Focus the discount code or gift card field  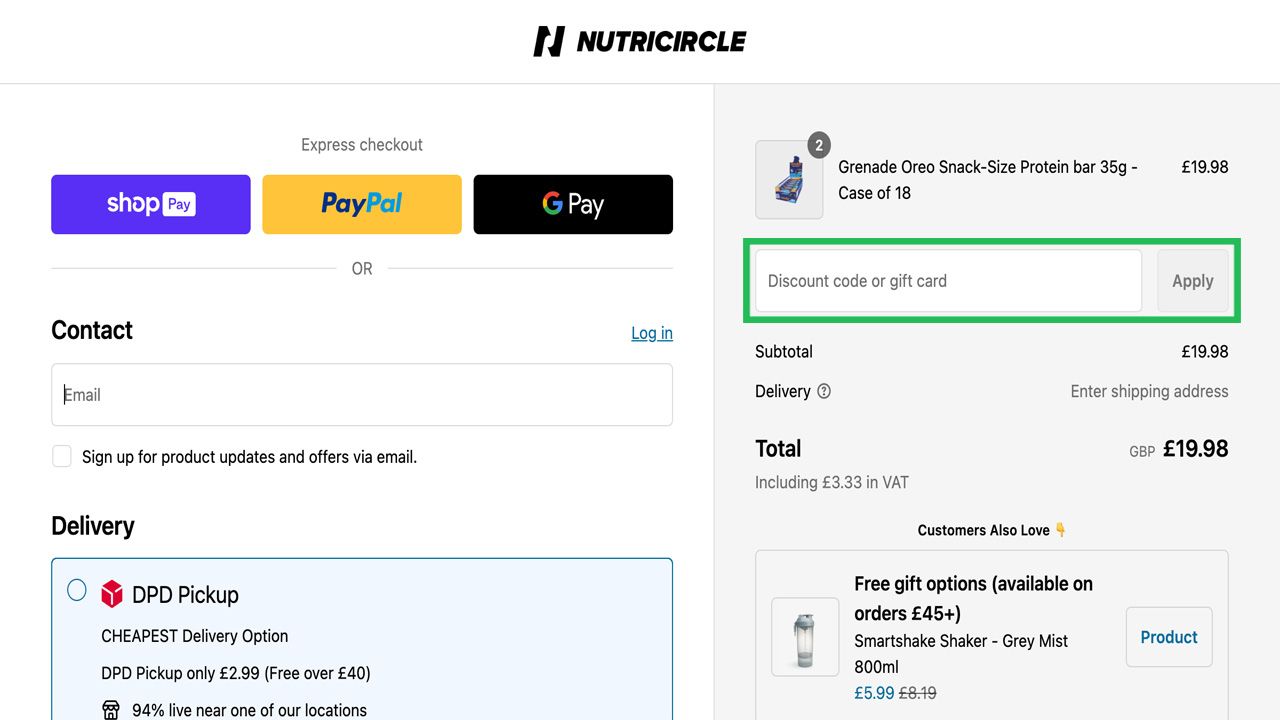948,281
